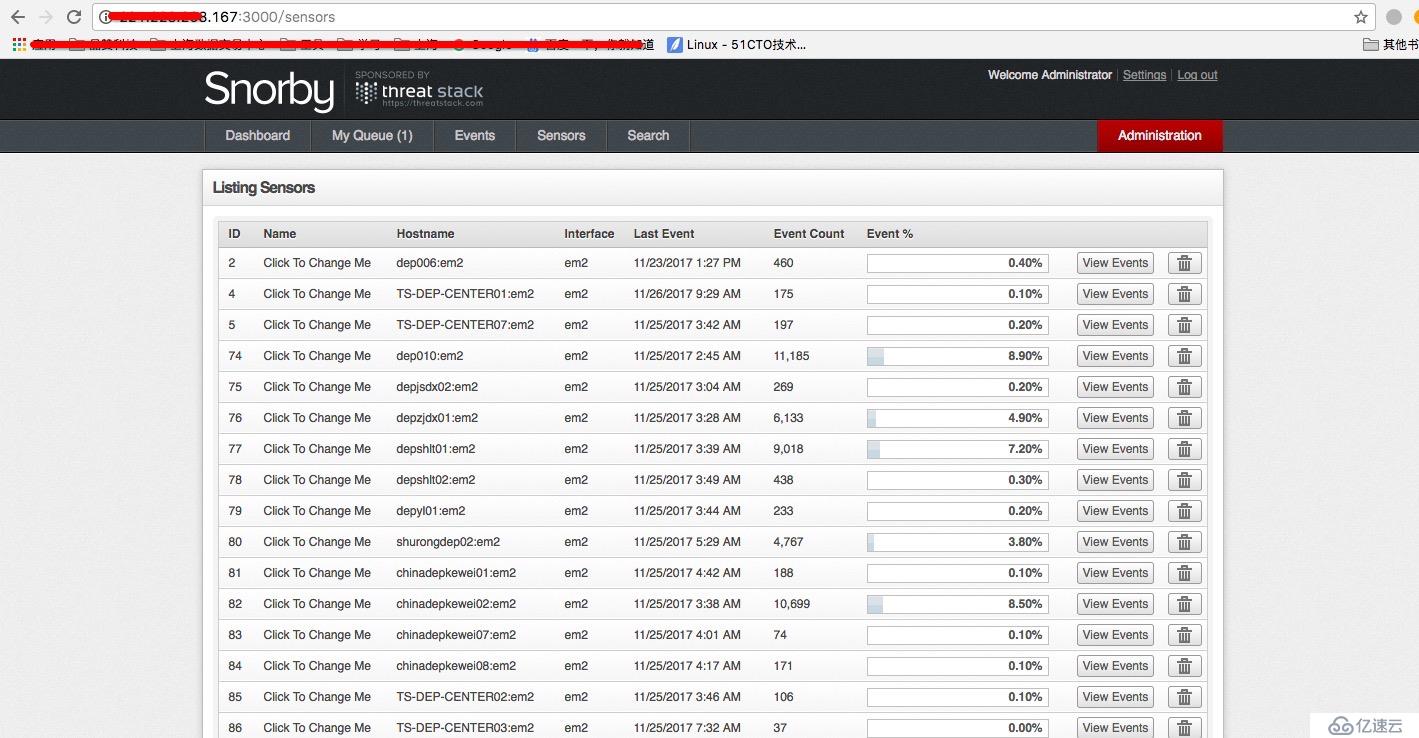Click trash icon for chinadepkewei07:em2
Screen dimensions: 1419x738
pos(1184,635)
